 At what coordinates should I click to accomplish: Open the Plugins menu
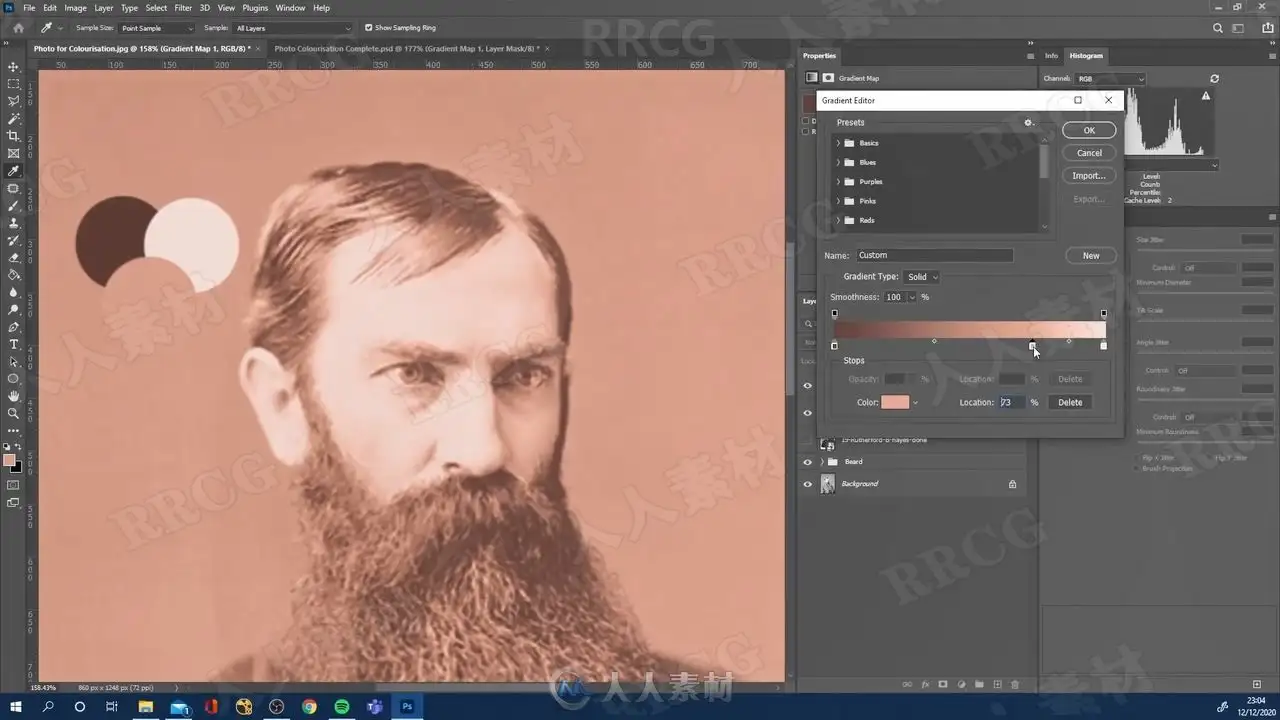point(255,8)
